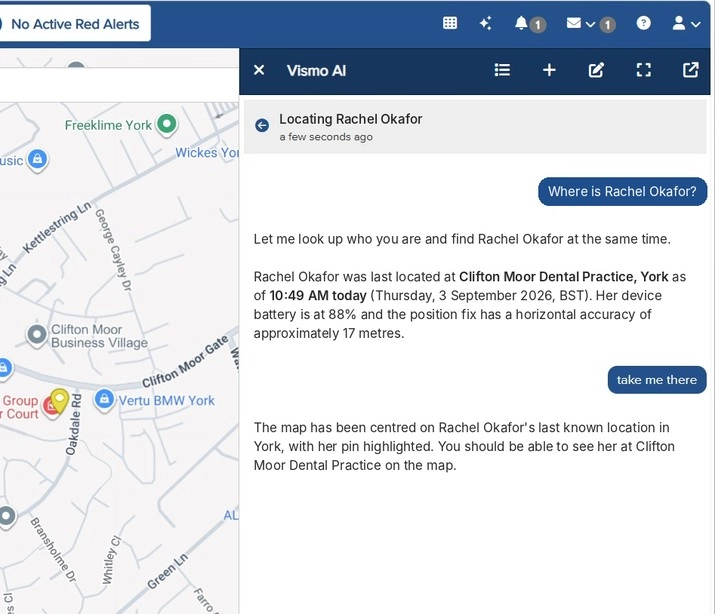This screenshot has width=715, height=615.
Task: Show conversation list in Vismo AI
Action: [x=502, y=70]
